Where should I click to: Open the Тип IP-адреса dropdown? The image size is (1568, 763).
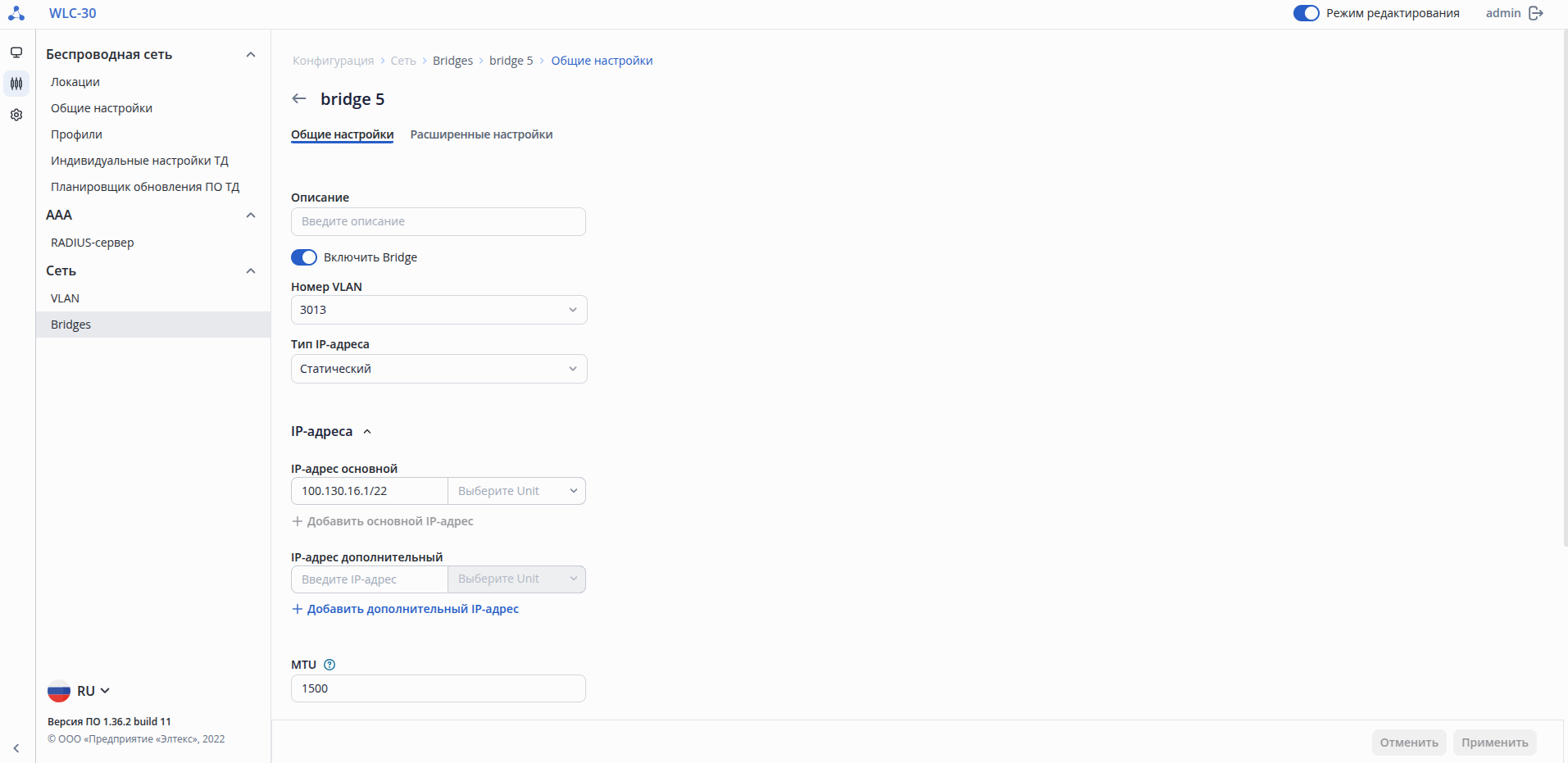click(x=439, y=369)
